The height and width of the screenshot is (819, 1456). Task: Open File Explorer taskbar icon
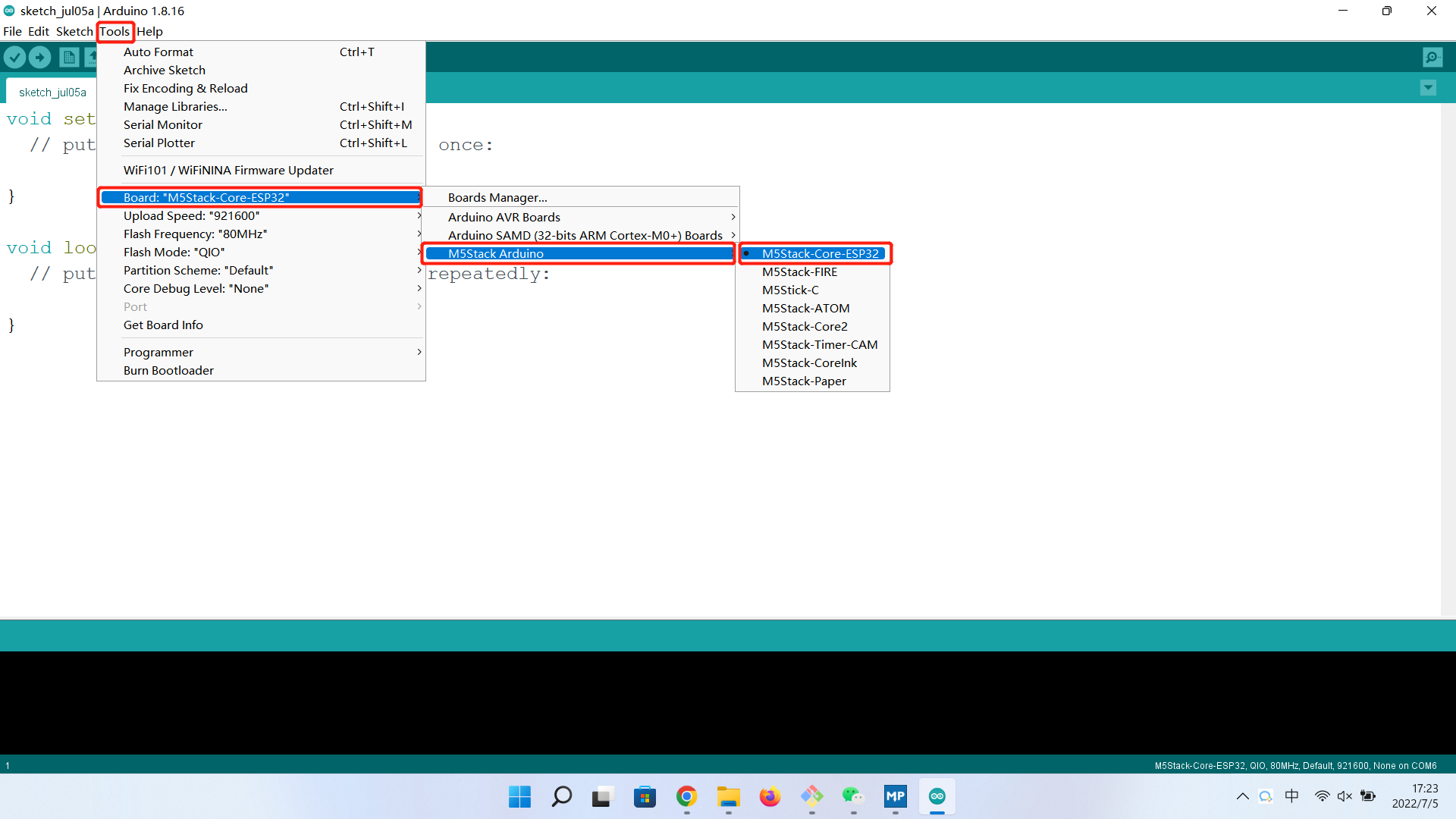point(728,796)
